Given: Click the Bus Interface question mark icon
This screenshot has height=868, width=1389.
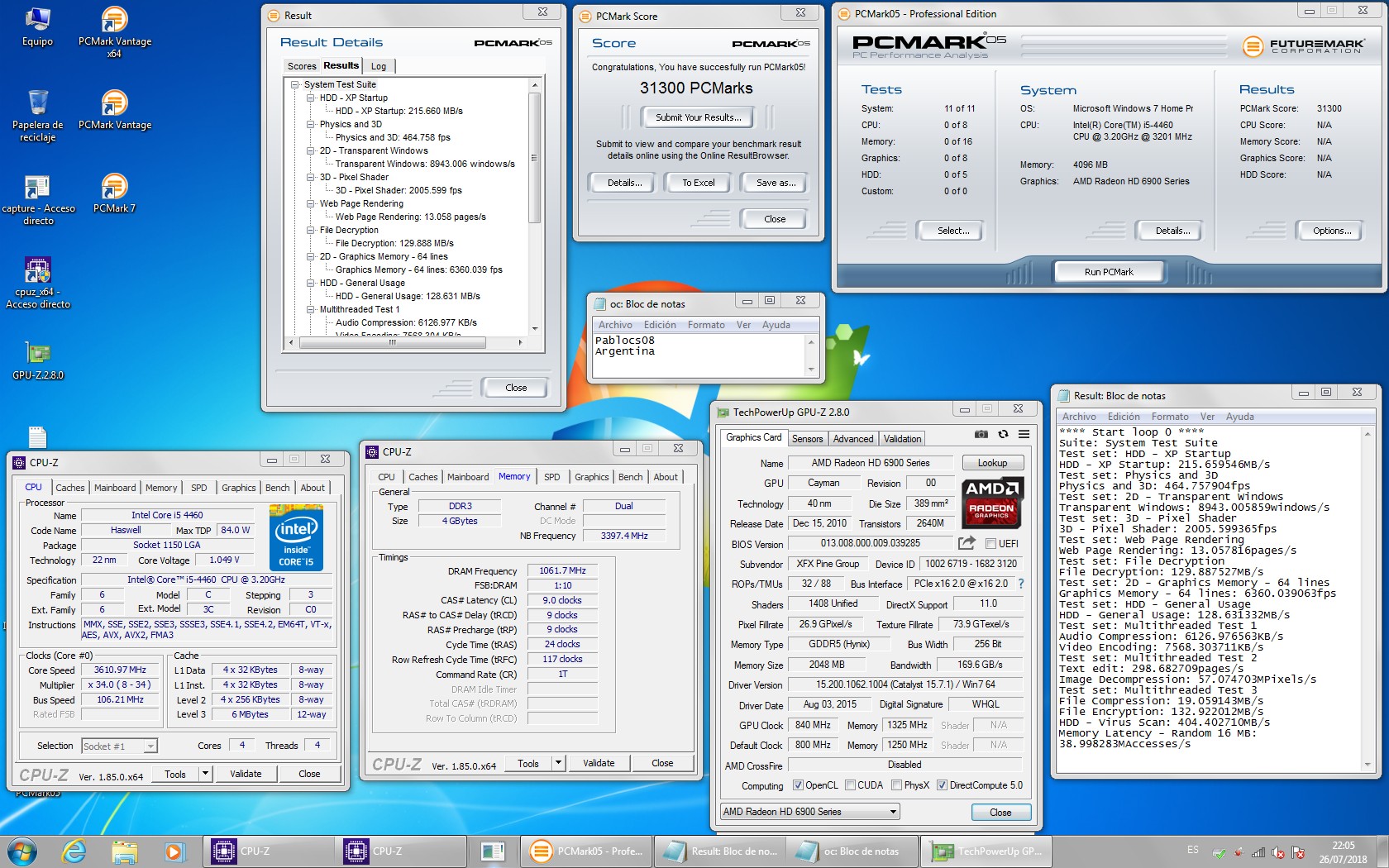Looking at the screenshot, I should (1021, 584).
